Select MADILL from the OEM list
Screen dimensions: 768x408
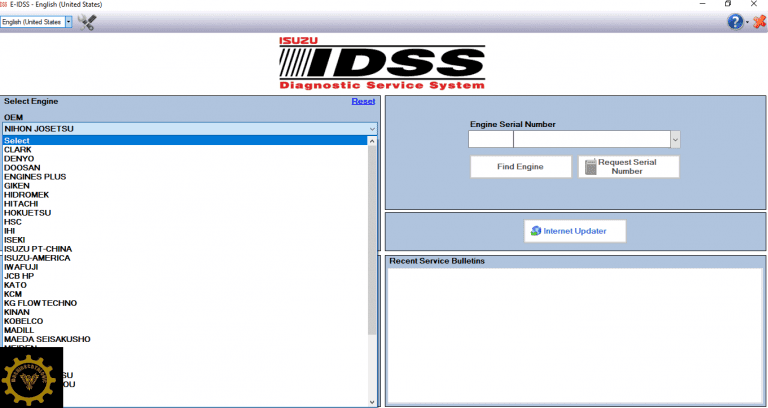185,331
